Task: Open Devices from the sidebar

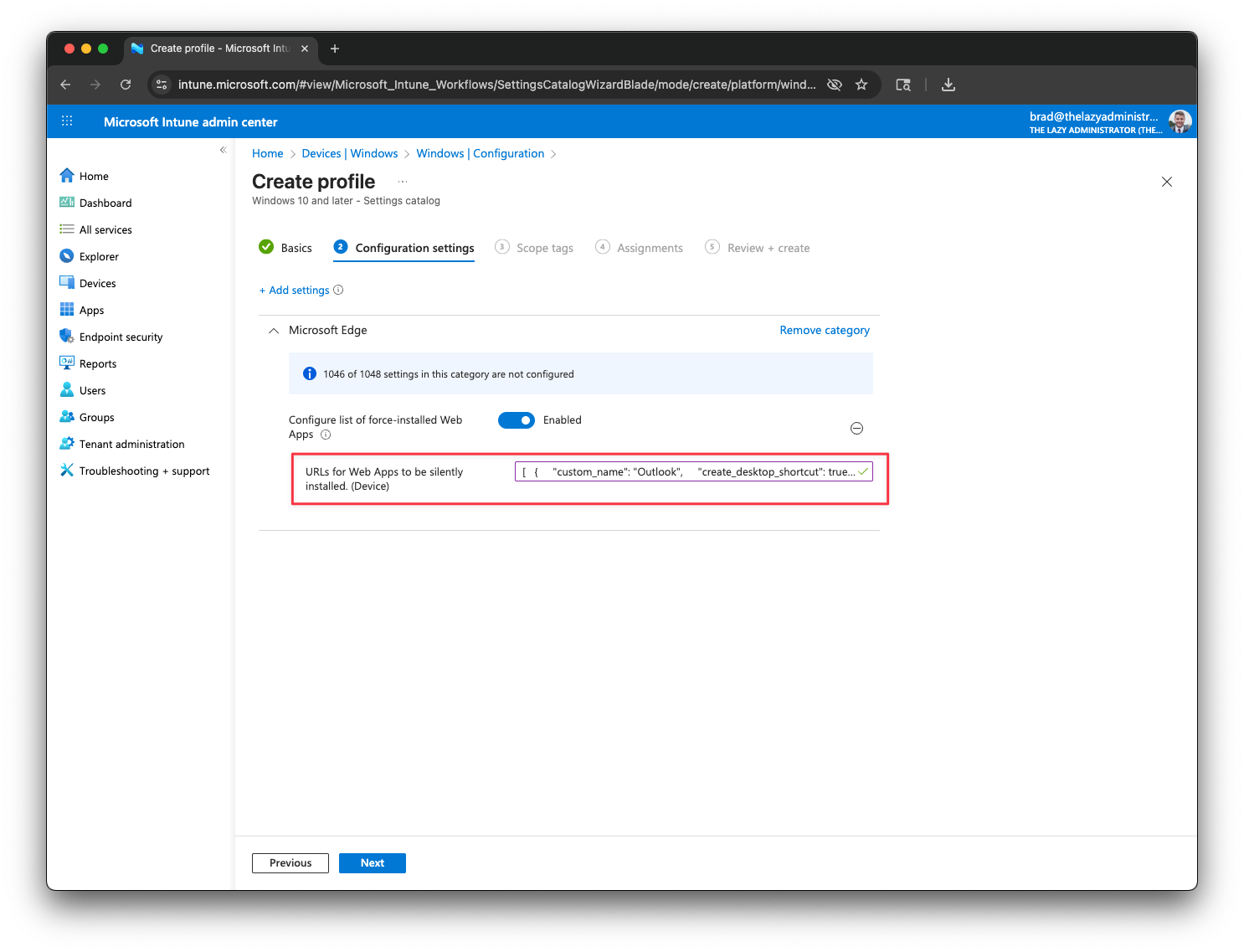Action: pos(97,283)
